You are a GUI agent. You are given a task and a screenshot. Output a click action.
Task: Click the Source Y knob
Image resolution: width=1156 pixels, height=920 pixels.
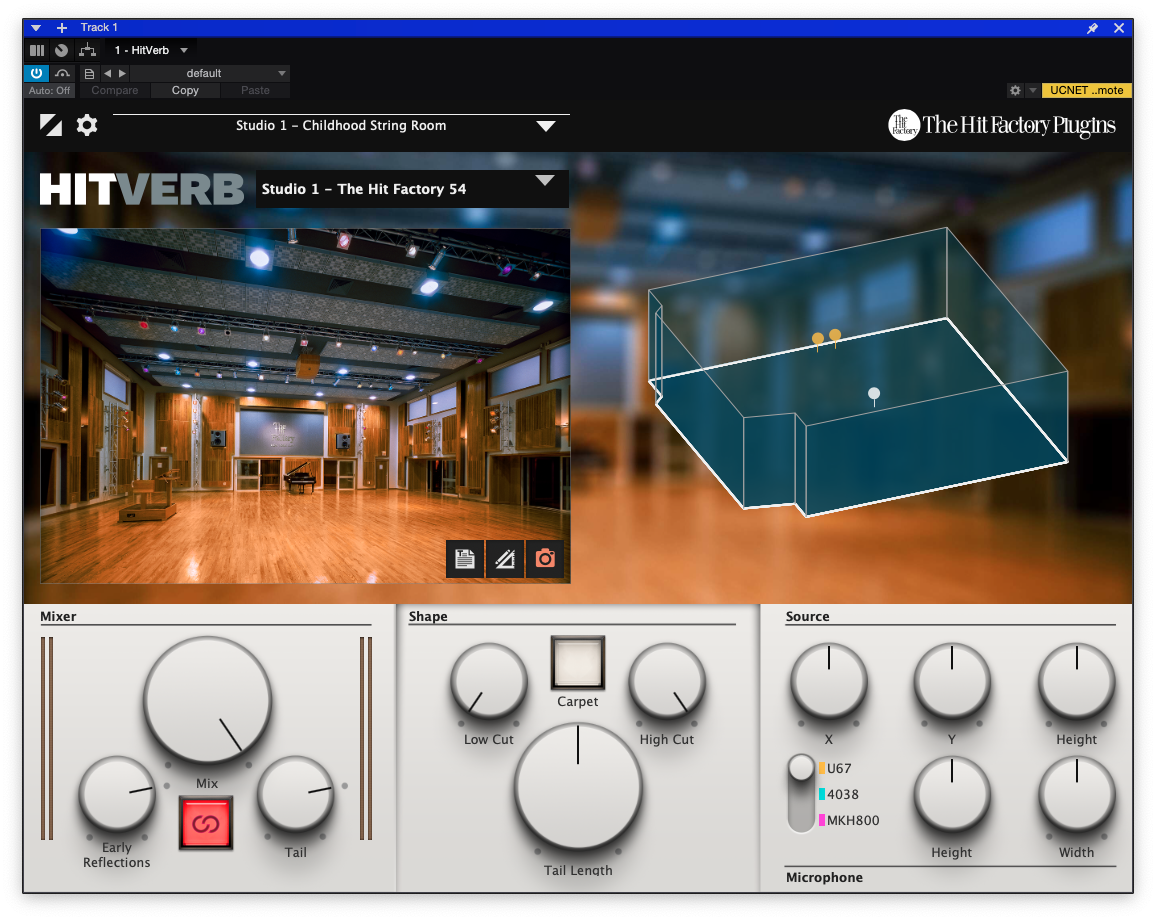952,681
